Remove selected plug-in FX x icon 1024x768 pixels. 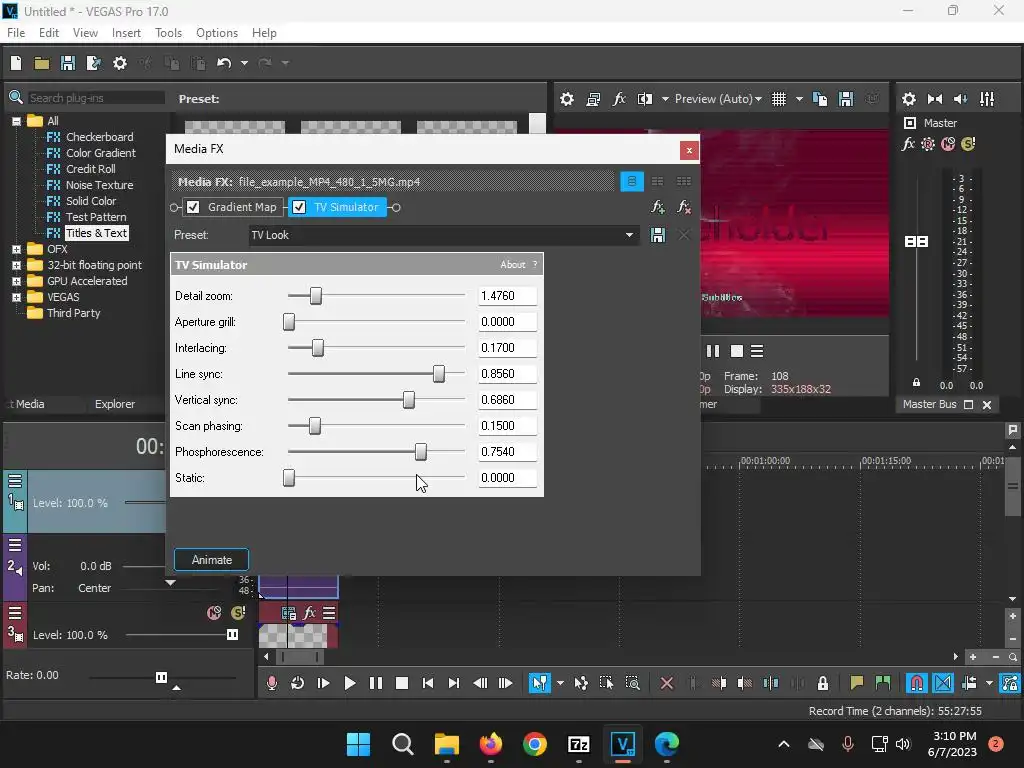[684, 207]
